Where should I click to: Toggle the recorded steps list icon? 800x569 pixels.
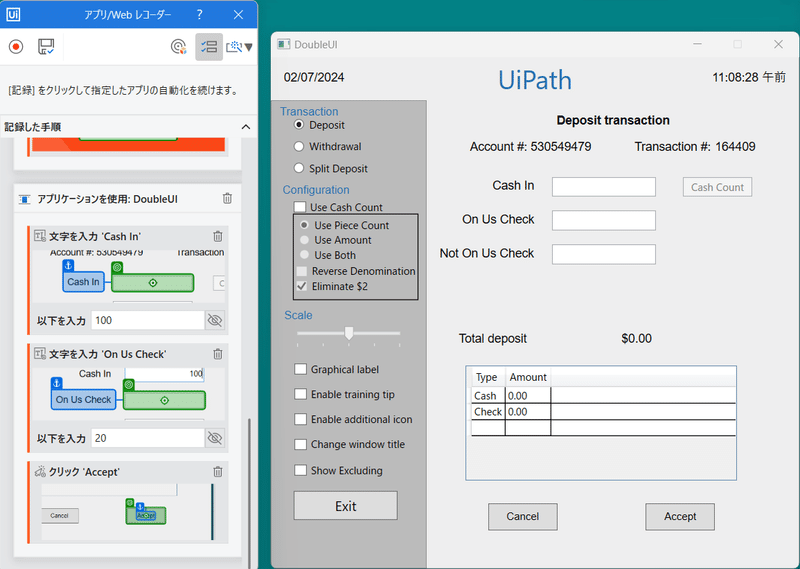point(209,47)
